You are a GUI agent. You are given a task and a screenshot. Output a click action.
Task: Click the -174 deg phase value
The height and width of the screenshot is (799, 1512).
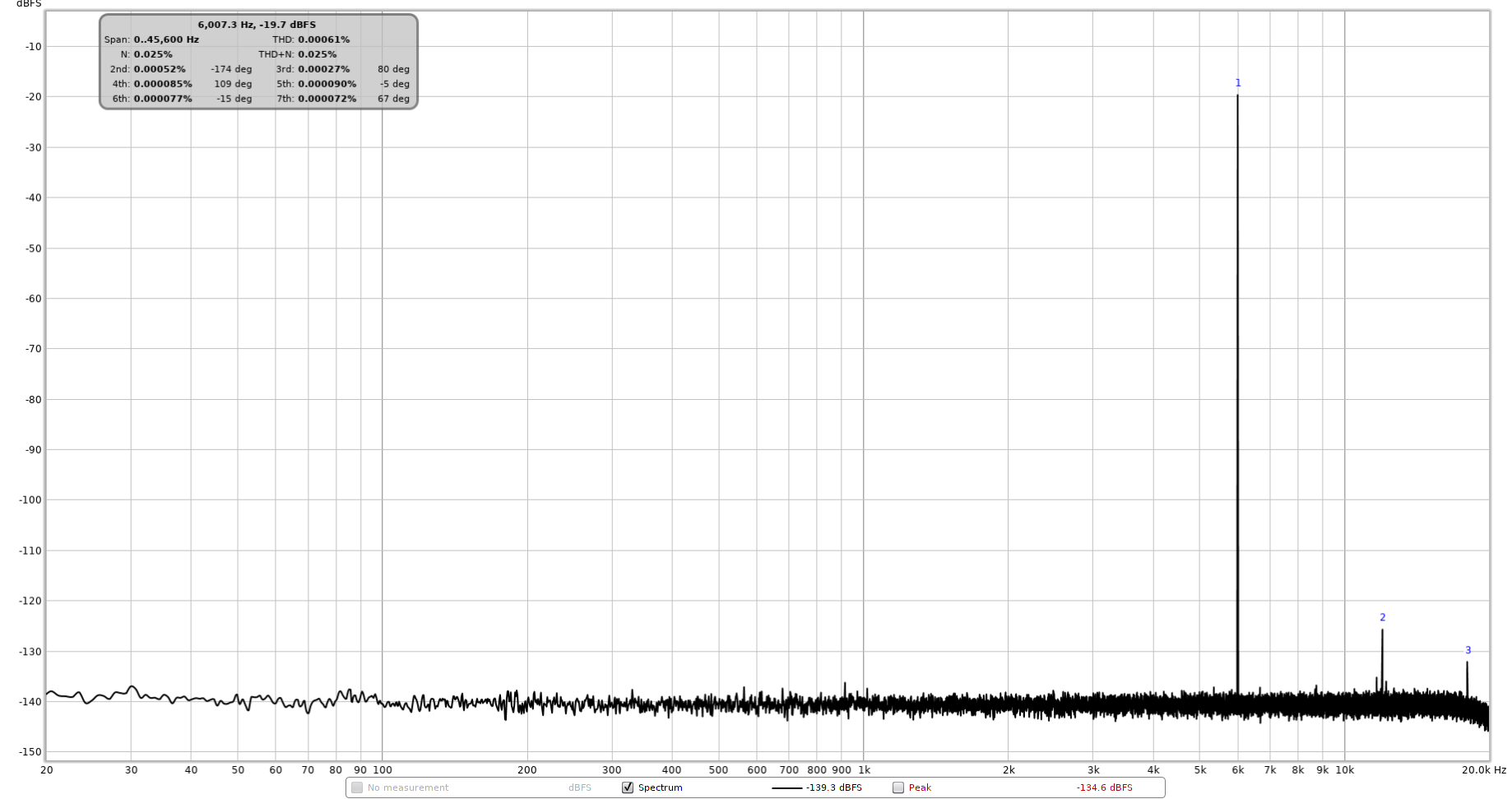232,69
